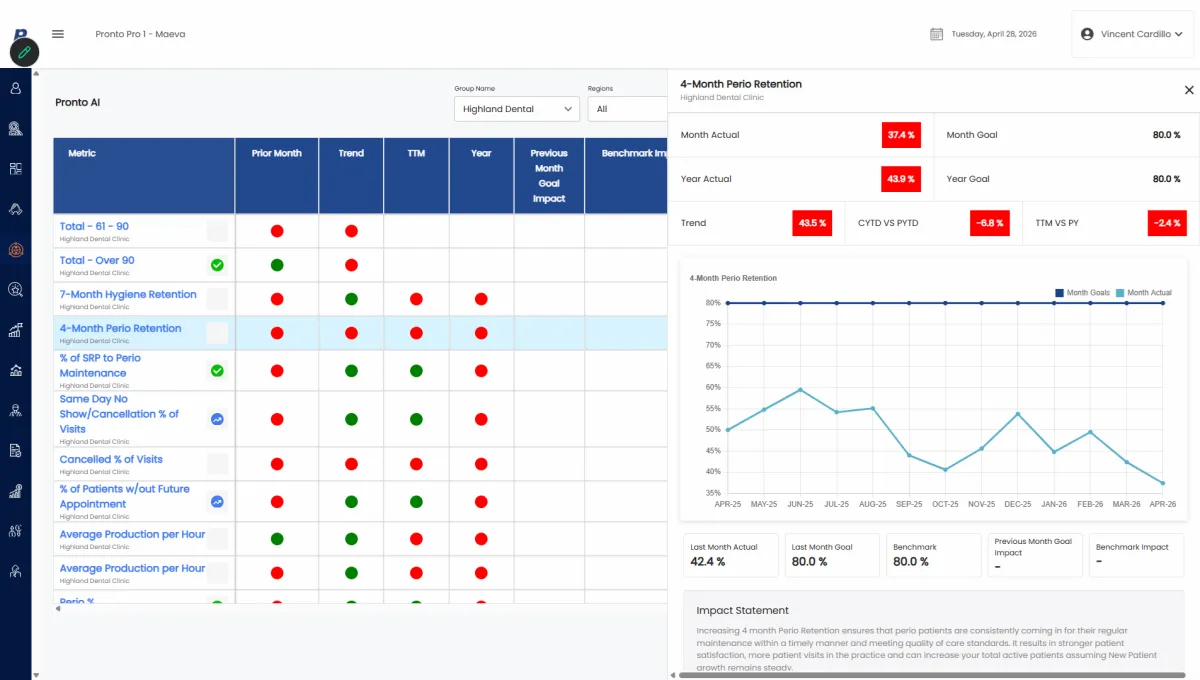Screen dimensions: 1200x680
Task: Click trend icon for Patients w/out Future Appointment
Action: click(217, 502)
